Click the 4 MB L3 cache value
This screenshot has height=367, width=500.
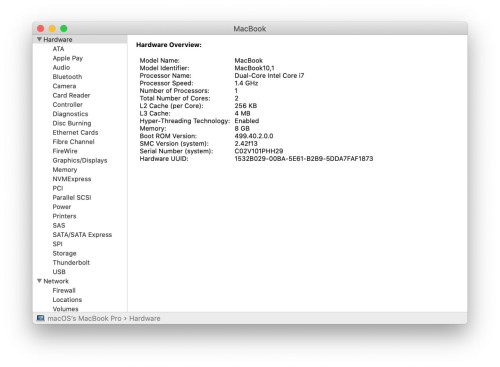tap(242, 113)
